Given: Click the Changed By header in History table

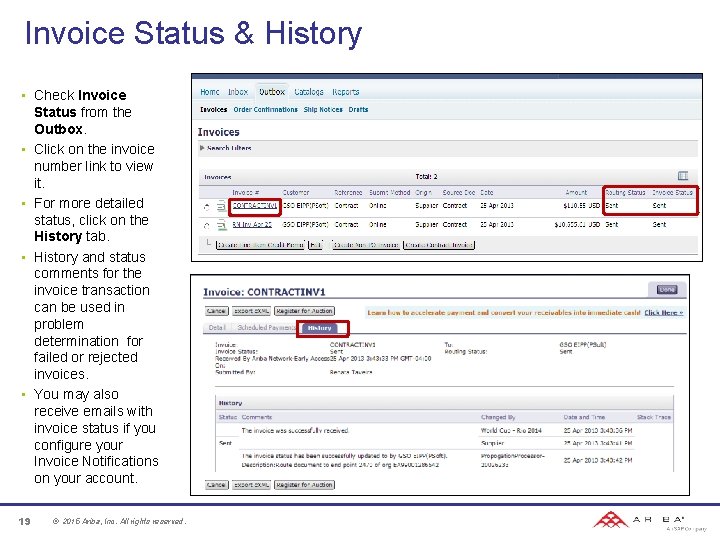Looking at the screenshot, I should pos(498,417).
